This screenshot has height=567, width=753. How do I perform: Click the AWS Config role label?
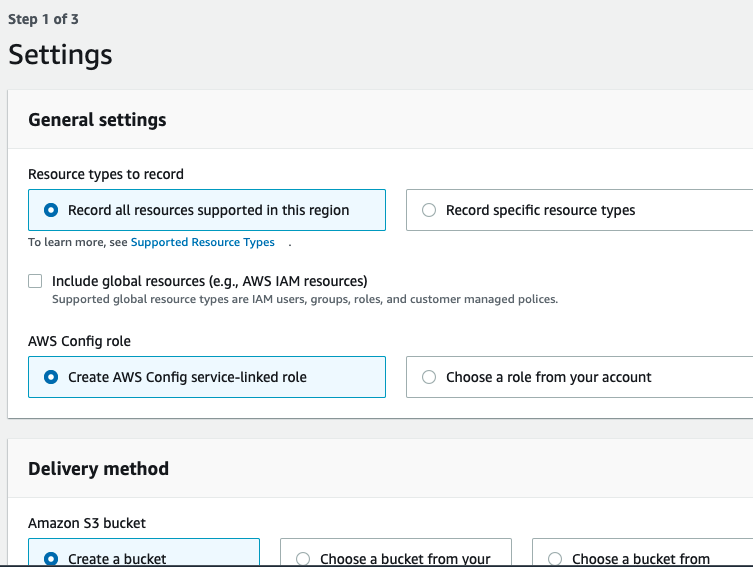point(79,341)
